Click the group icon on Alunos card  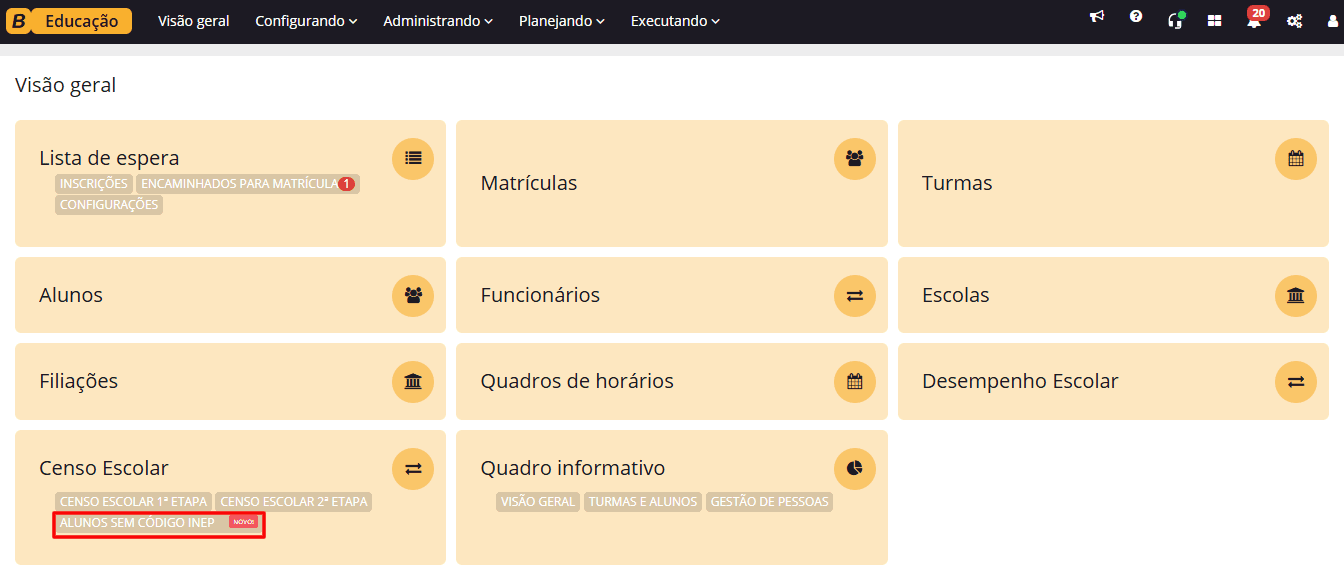point(413,295)
